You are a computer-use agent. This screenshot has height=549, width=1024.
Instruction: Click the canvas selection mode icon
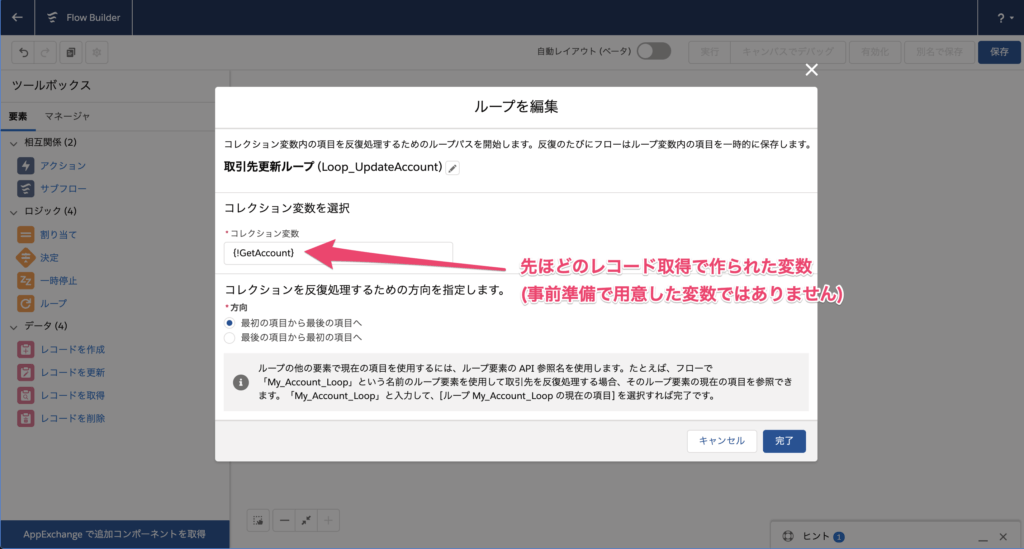[259, 520]
